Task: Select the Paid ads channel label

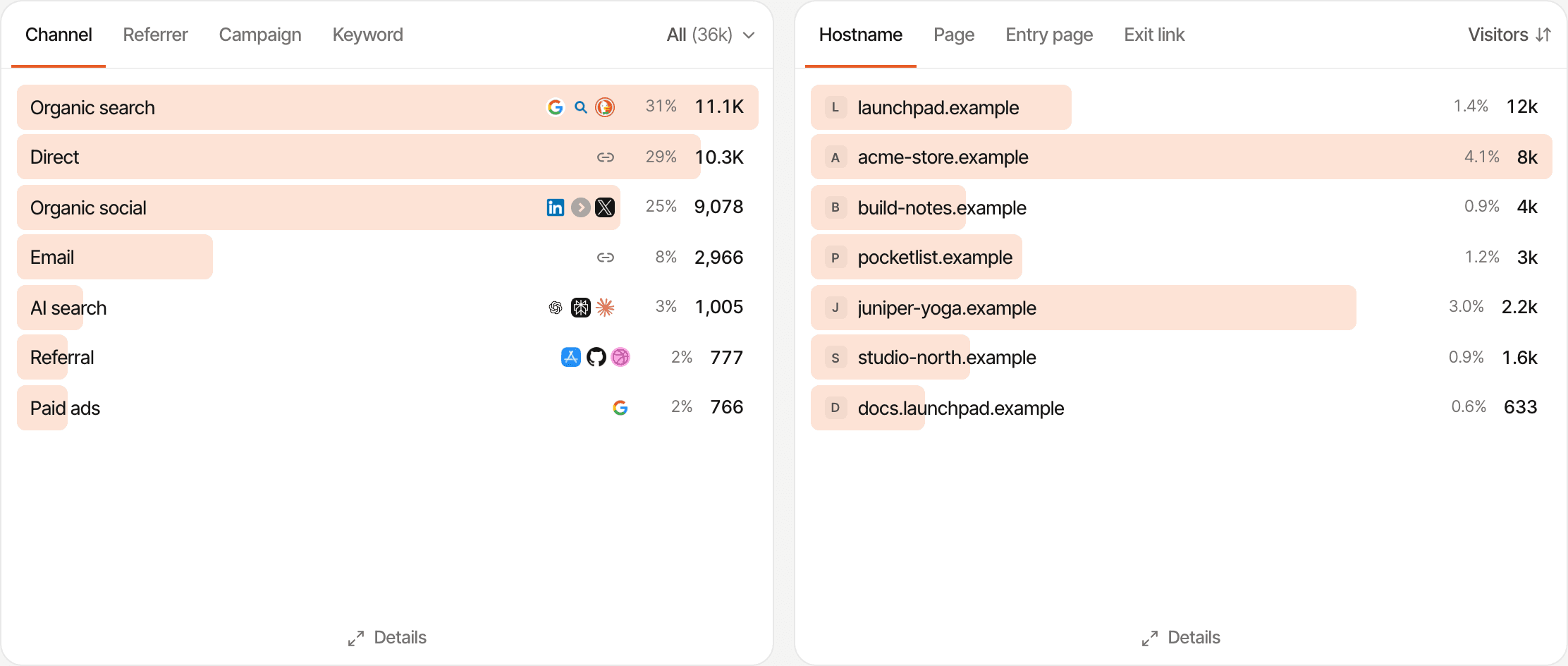Action: (65, 408)
